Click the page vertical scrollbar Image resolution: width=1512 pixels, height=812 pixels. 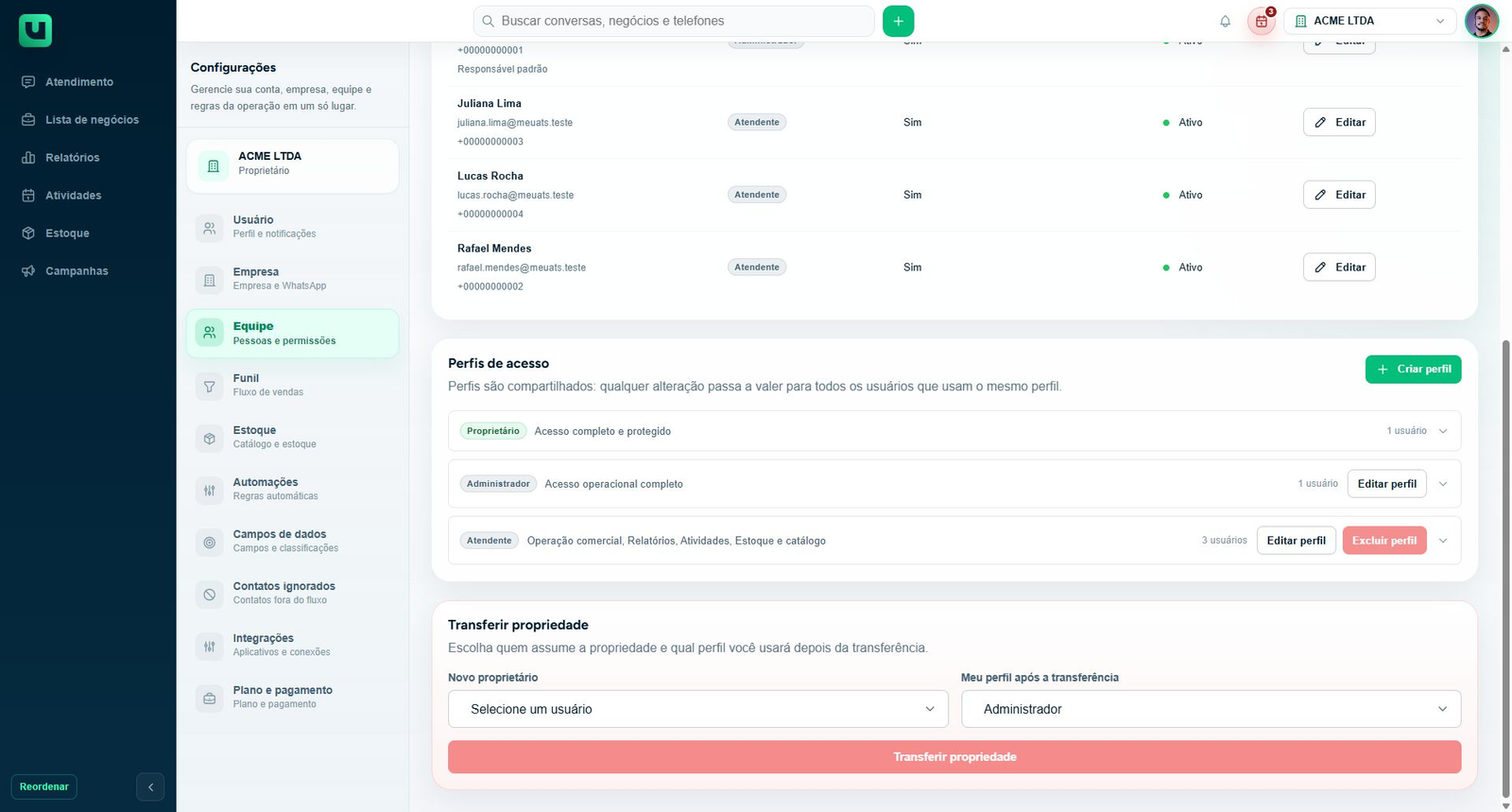pyautogui.click(x=1505, y=569)
